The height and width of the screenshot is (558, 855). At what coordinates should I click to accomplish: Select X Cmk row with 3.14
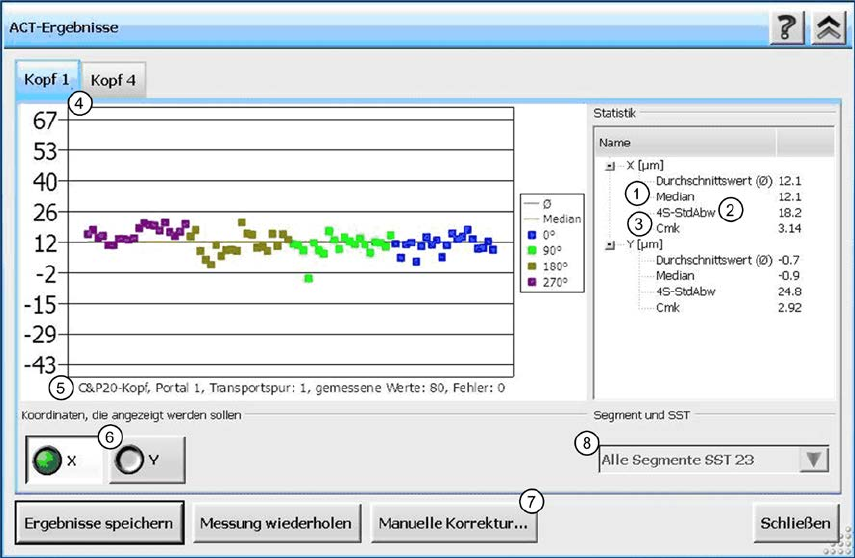click(x=728, y=229)
